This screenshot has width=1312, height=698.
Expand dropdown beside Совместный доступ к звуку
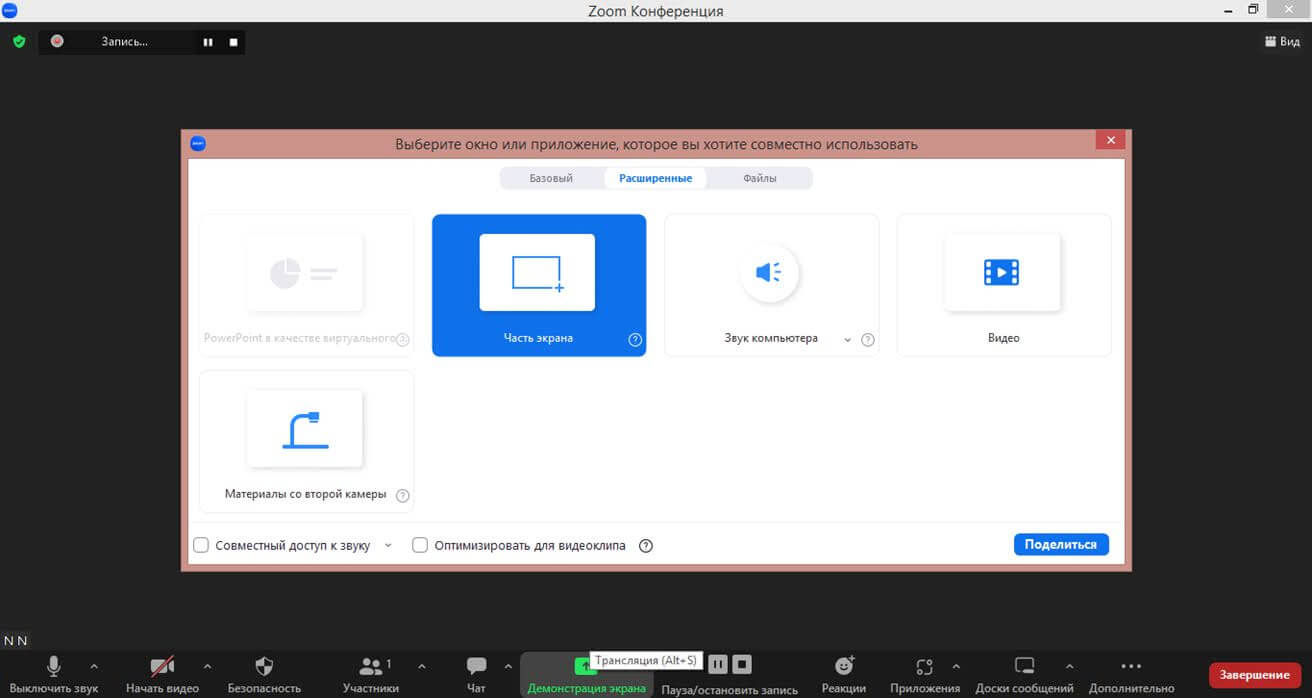(x=388, y=545)
